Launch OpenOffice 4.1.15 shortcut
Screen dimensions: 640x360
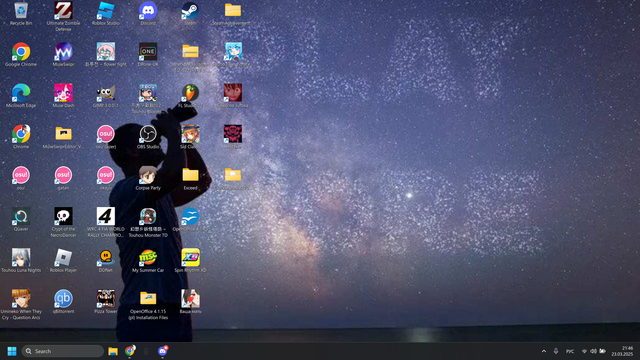pyautogui.click(x=190, y=219)
